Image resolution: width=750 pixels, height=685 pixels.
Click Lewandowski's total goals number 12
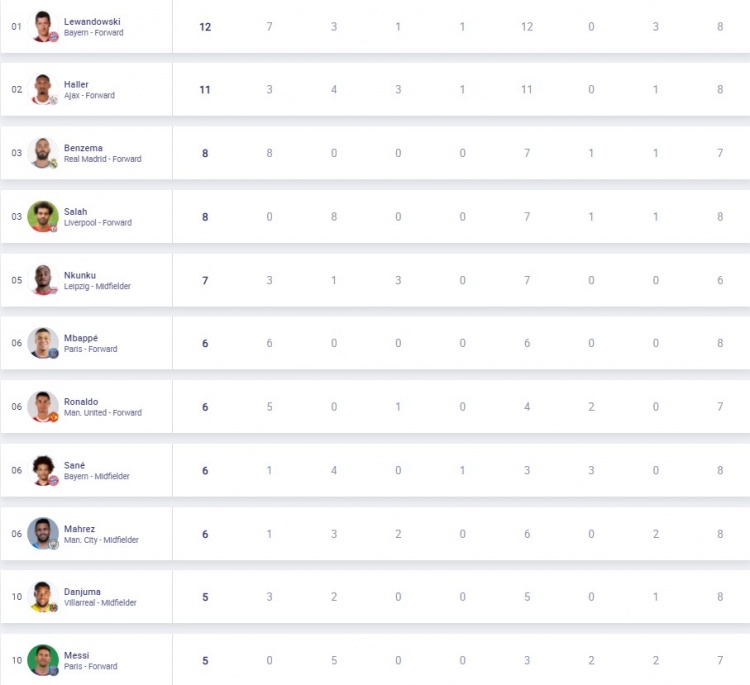click(x=205, y=27)
